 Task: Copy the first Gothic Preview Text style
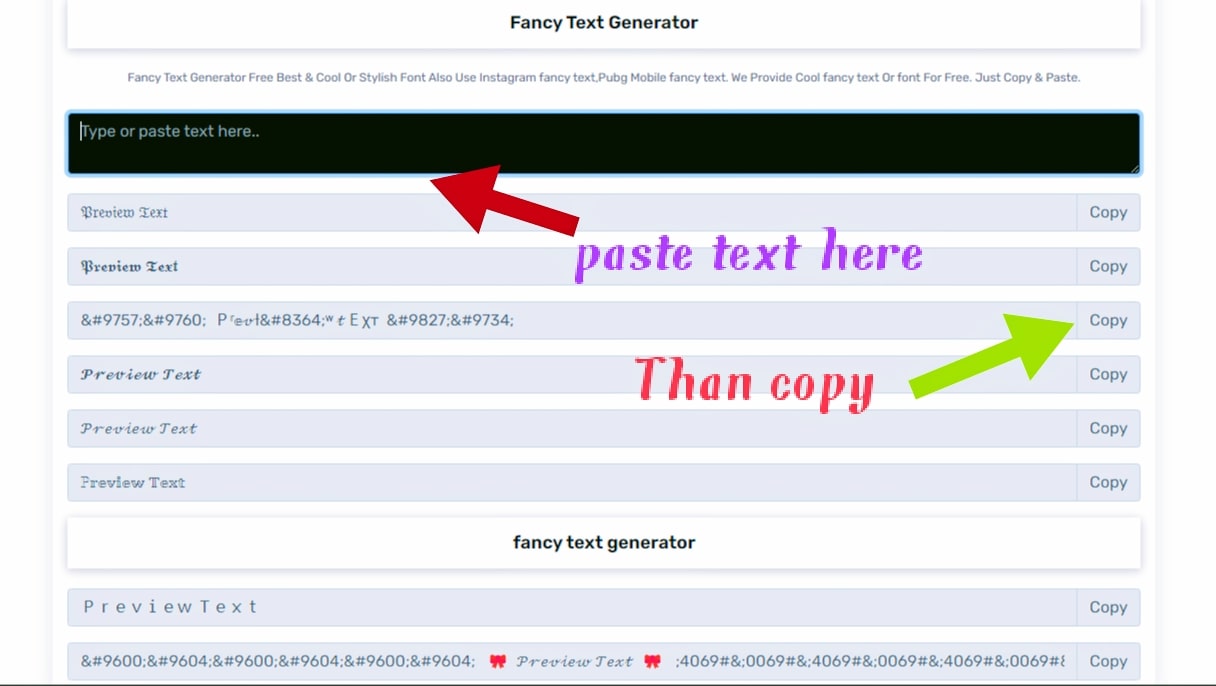[x=1108, y=212]
